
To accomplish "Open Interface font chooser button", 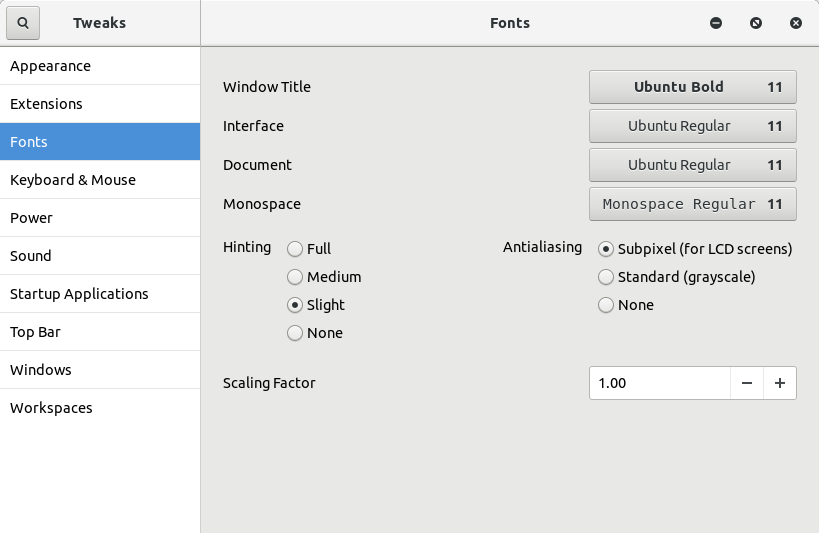I will point(692,126).
